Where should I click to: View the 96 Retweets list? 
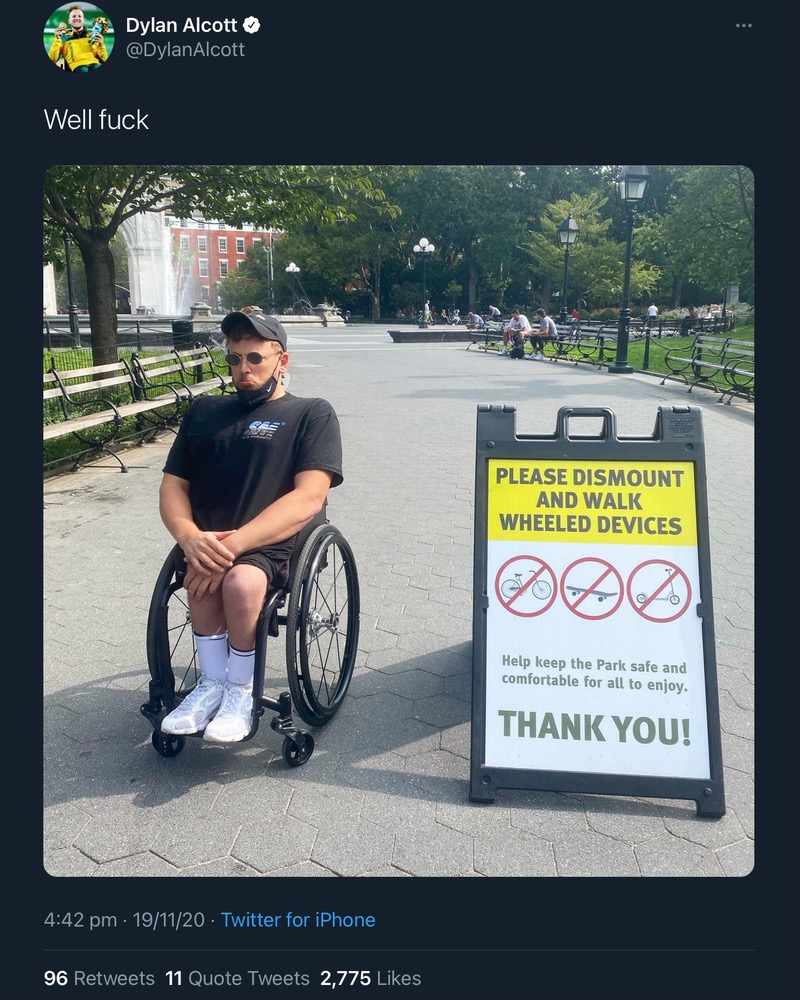click(99, 978)
